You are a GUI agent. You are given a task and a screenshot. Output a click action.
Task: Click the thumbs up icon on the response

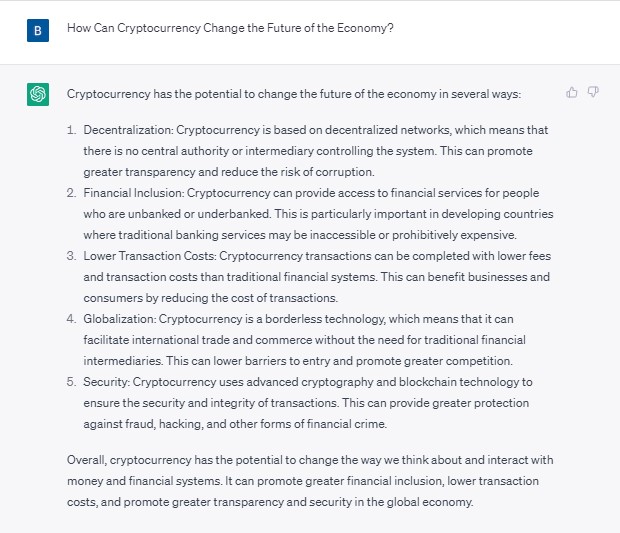(572, 93)
